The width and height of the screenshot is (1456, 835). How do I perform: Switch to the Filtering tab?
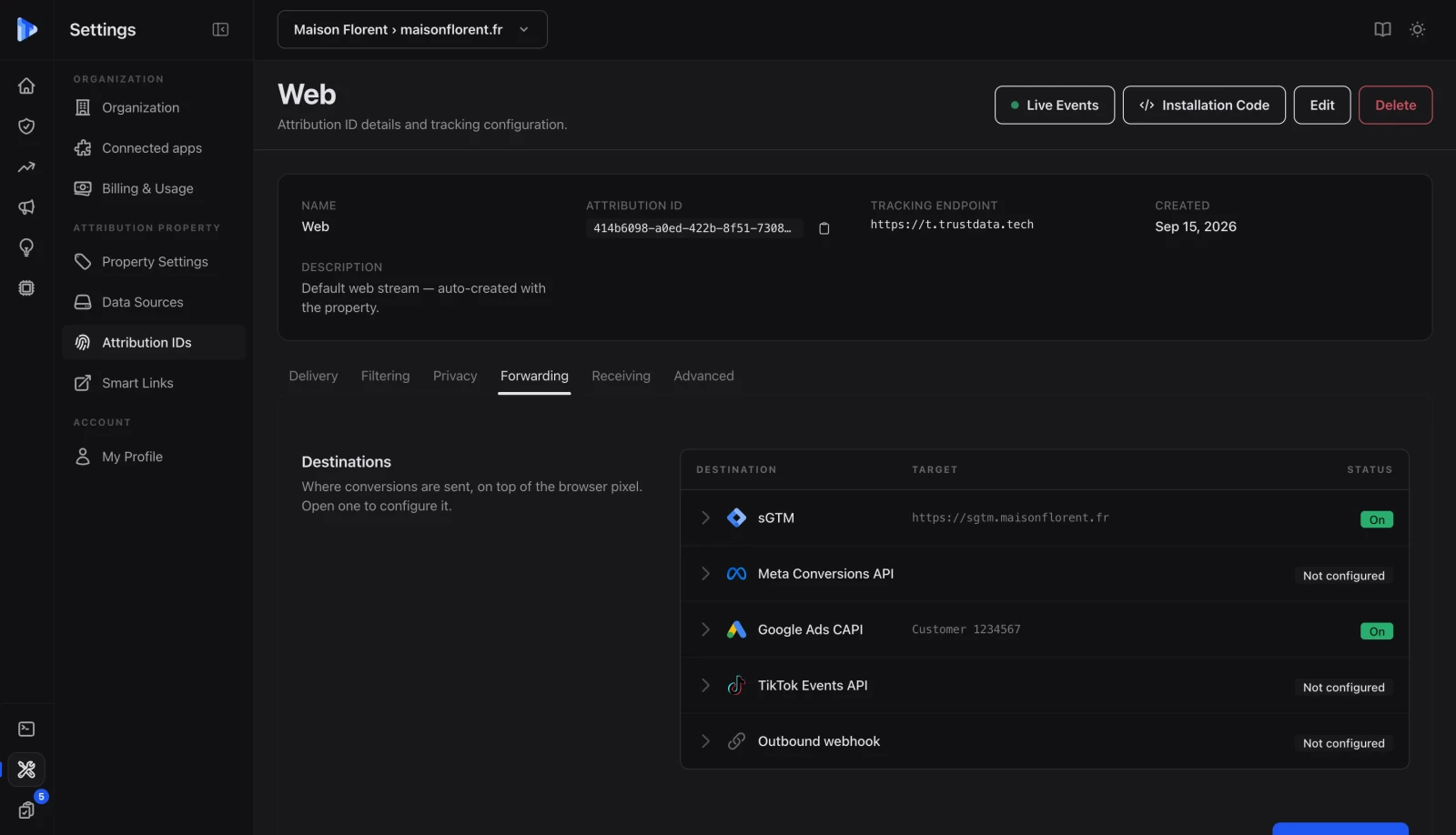pyautogui.click(x=385, y=376)
